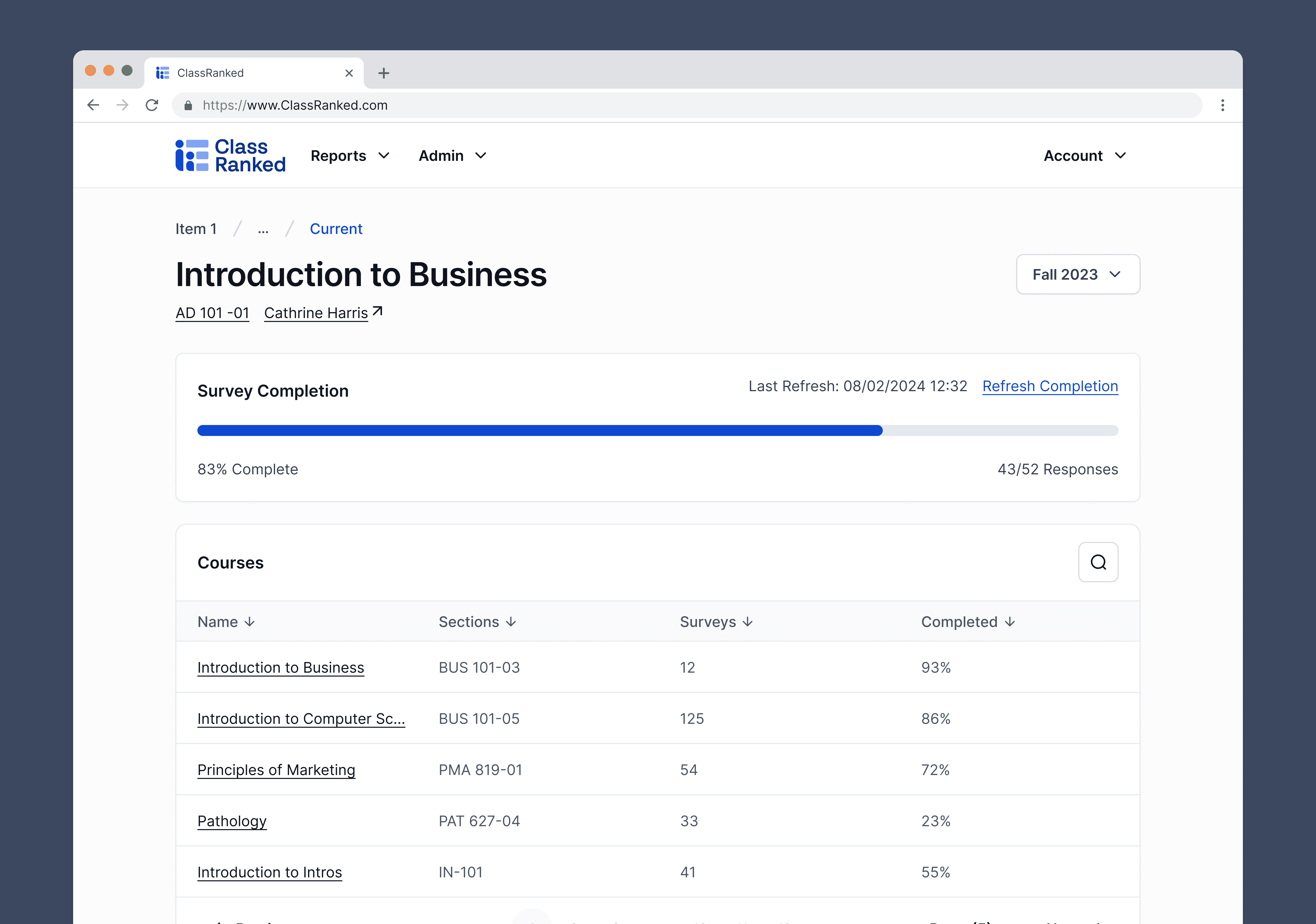Click the padlock icon in address bar
The height and width of the screenshot is (924, 1316).
(188, 106)
